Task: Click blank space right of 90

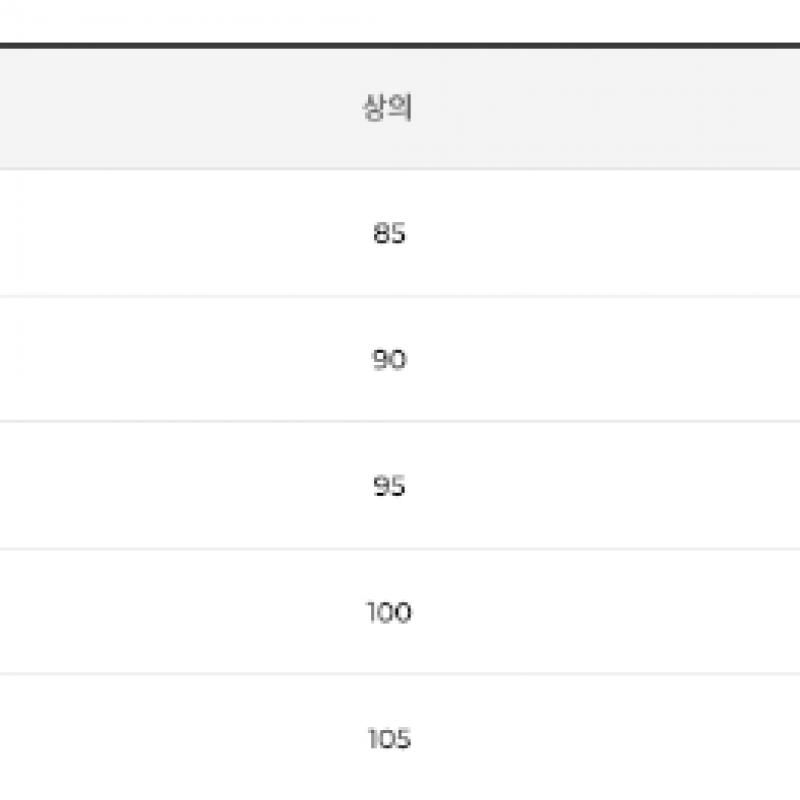Action: pyautogui.click(x=630, y=360)
